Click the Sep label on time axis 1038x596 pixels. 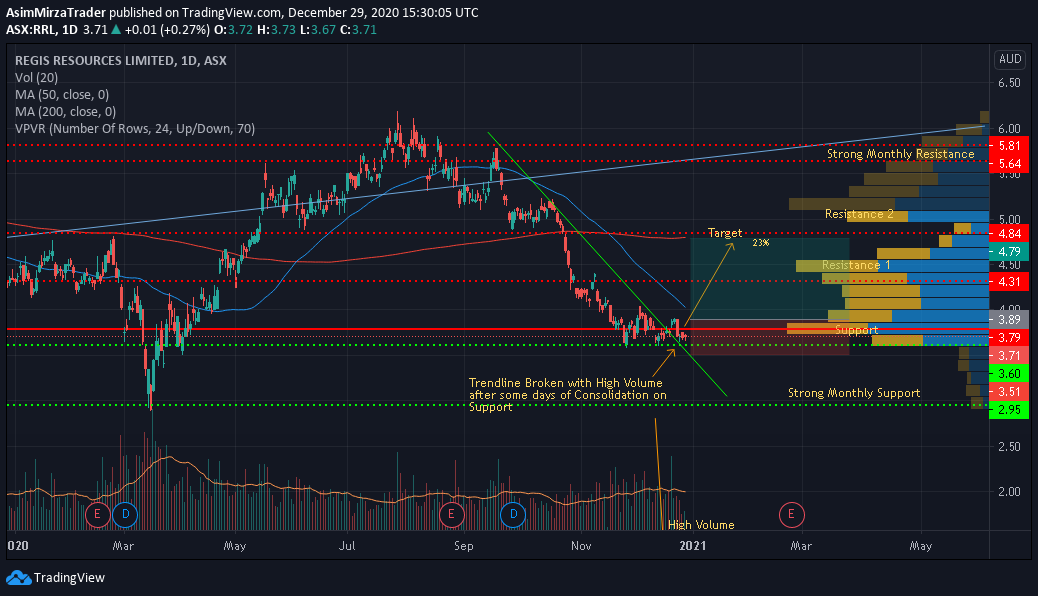[x=463, y=546]
